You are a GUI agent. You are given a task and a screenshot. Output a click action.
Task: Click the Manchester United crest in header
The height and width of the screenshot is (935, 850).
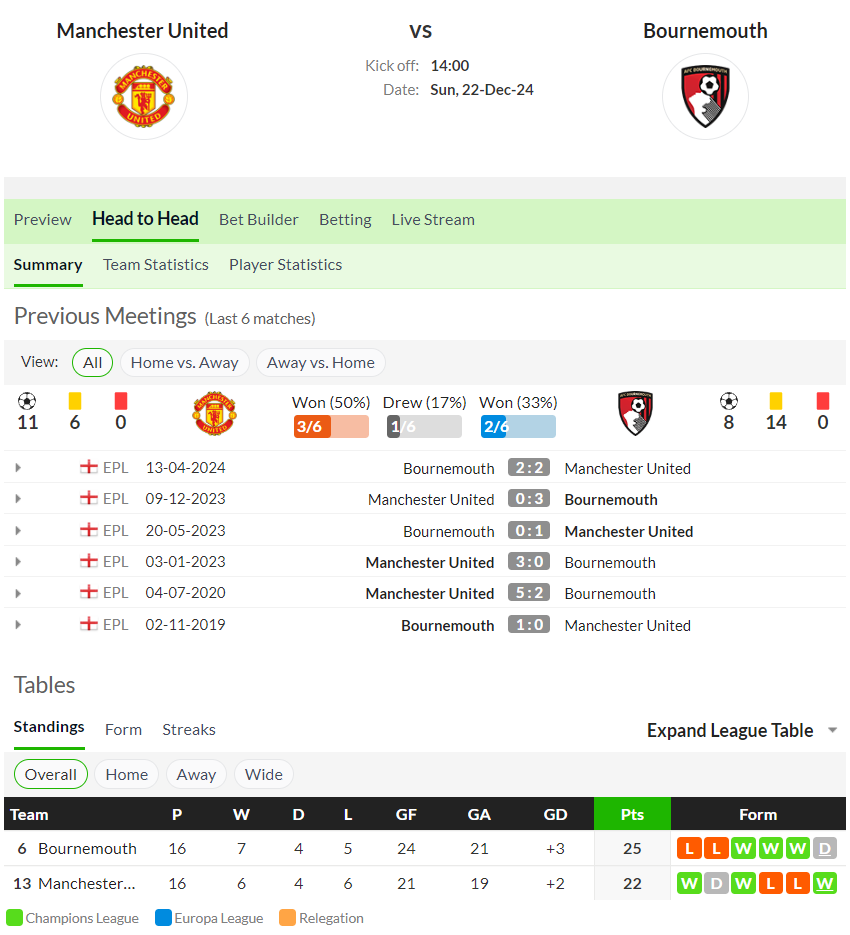(x=144, y=96)
